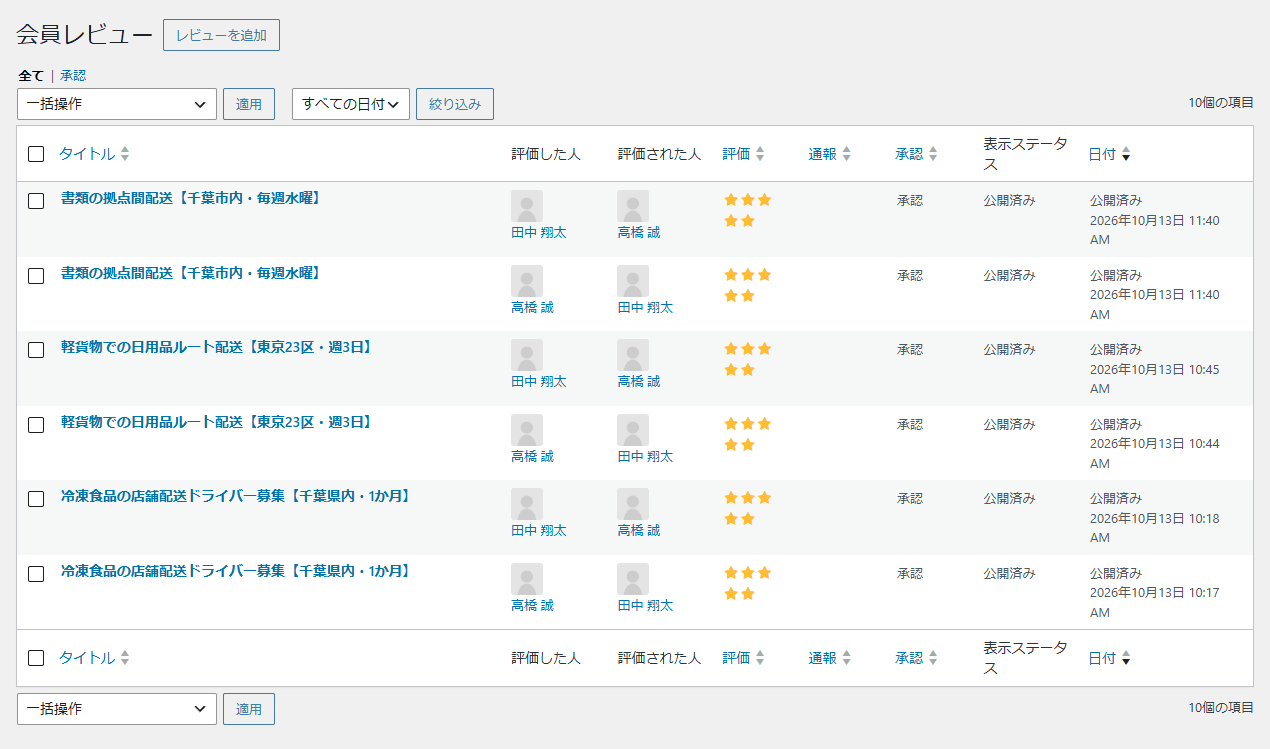Click star rating in the 10:17 AM row
The width and height of the screenshot is (1270, 749).
point(747,583)
